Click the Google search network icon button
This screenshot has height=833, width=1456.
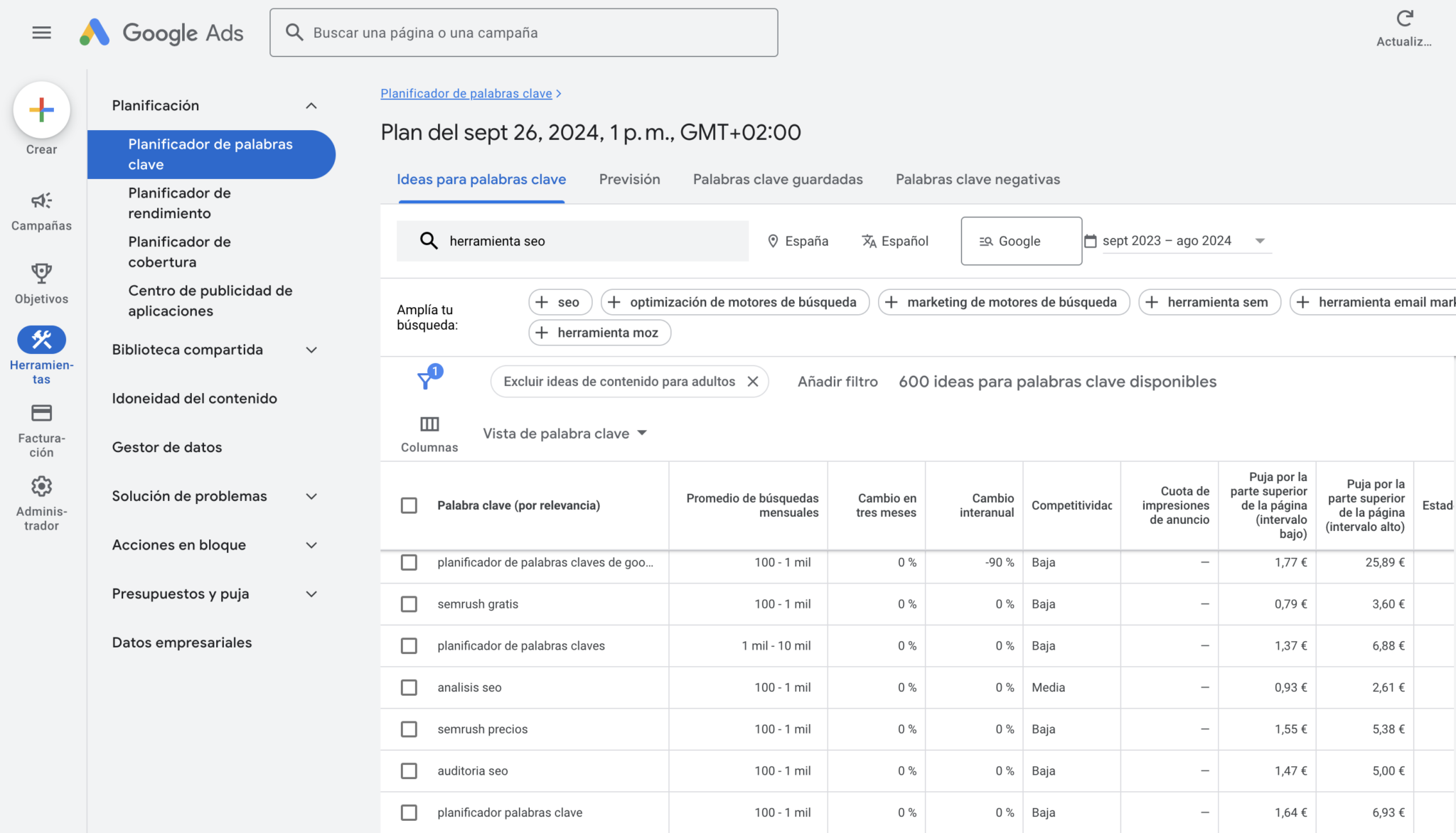[x=1021, y=241]
